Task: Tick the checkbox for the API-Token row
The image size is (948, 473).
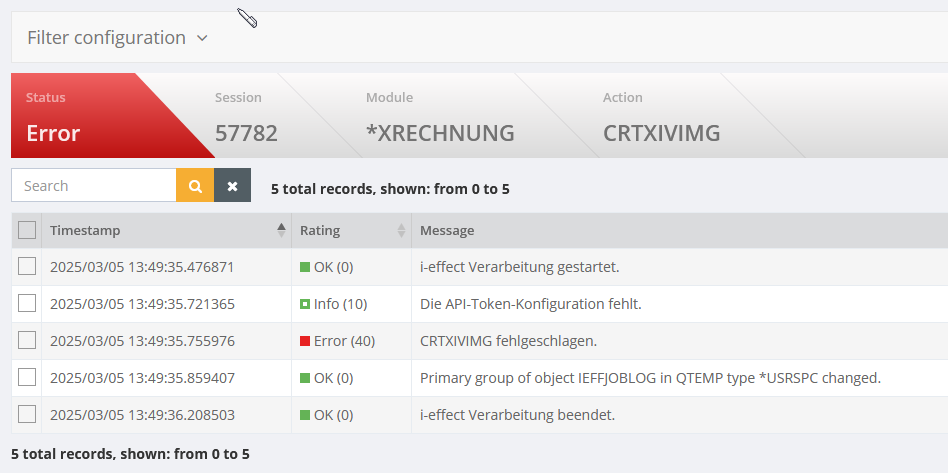Action: [27, 303]
